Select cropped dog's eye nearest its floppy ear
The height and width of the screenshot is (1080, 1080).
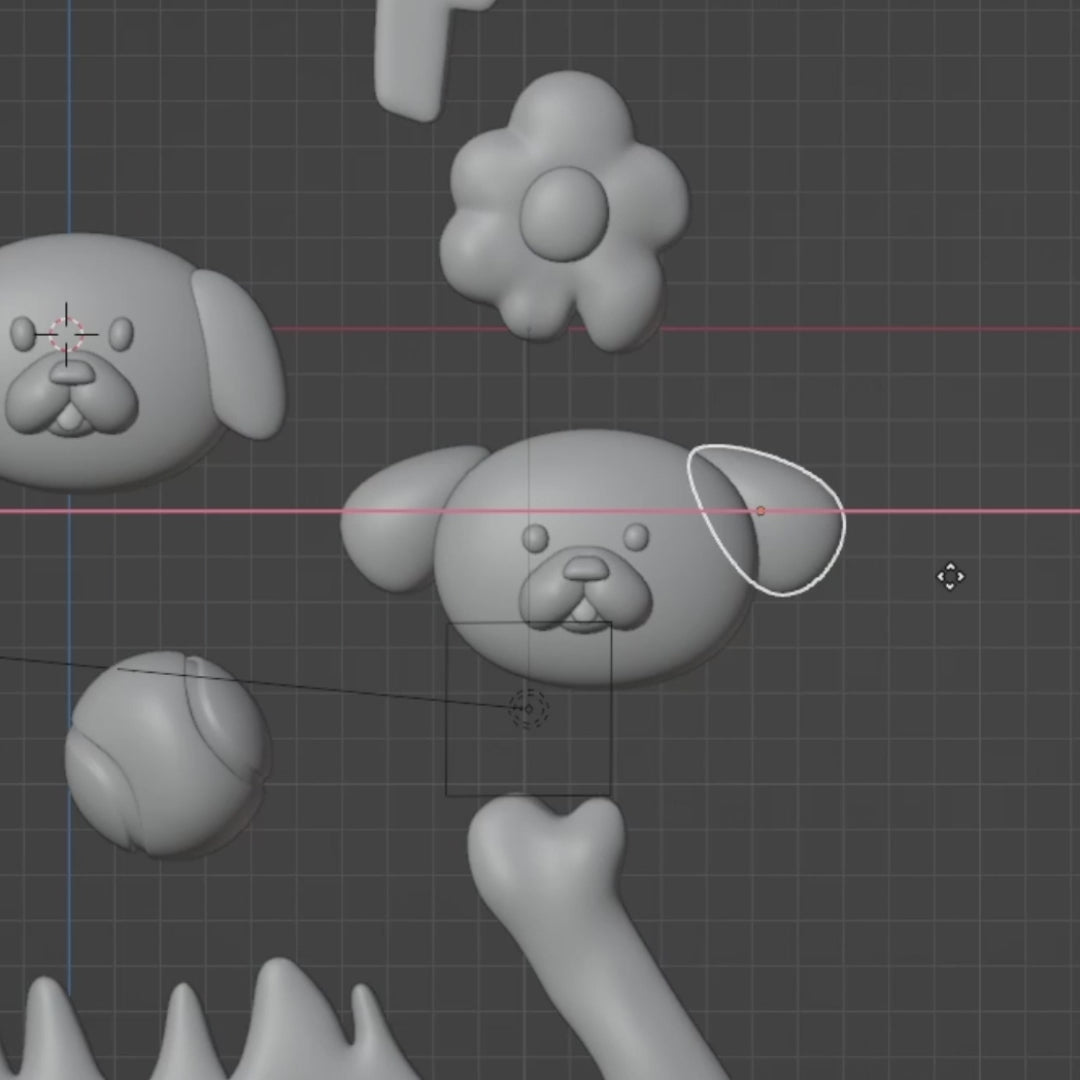tap(120, 333)
